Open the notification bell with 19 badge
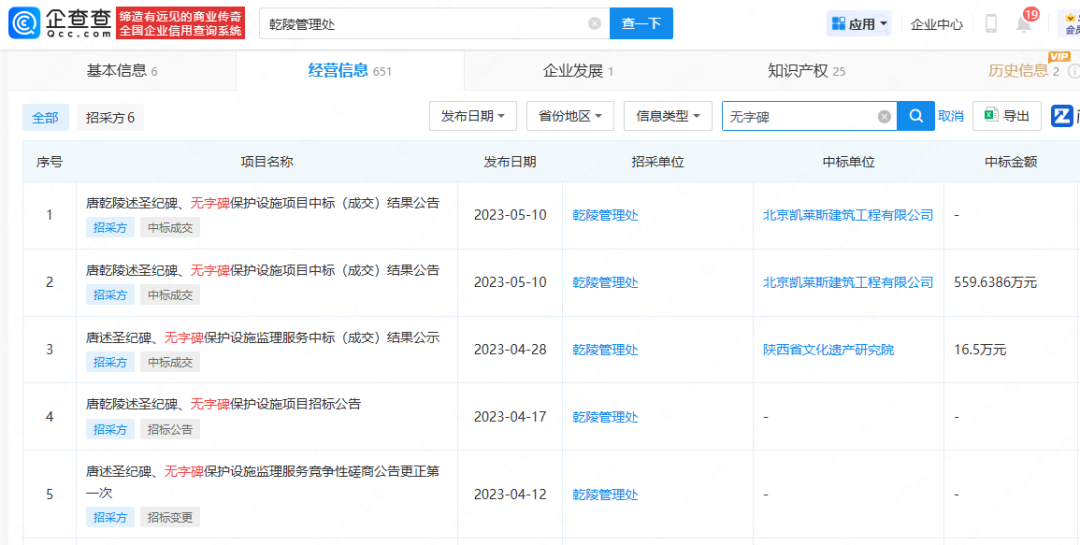1080x545 pixels. (1024, 23)
